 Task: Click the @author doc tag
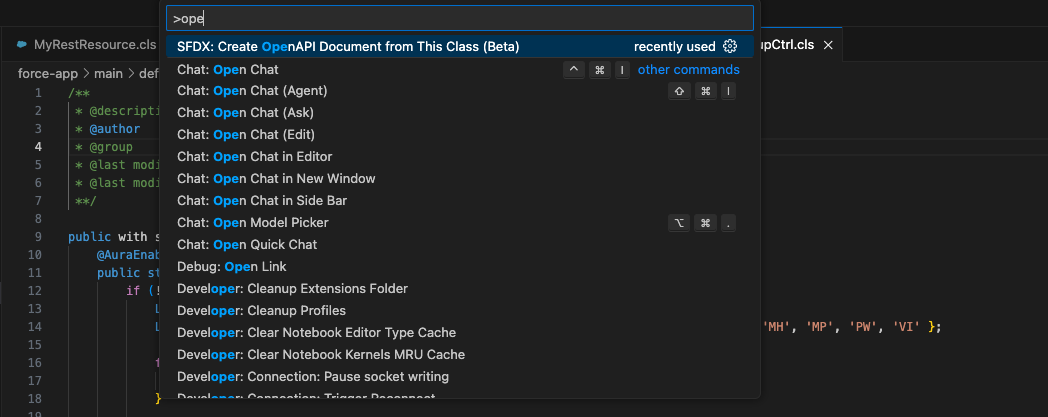(114, 128)
